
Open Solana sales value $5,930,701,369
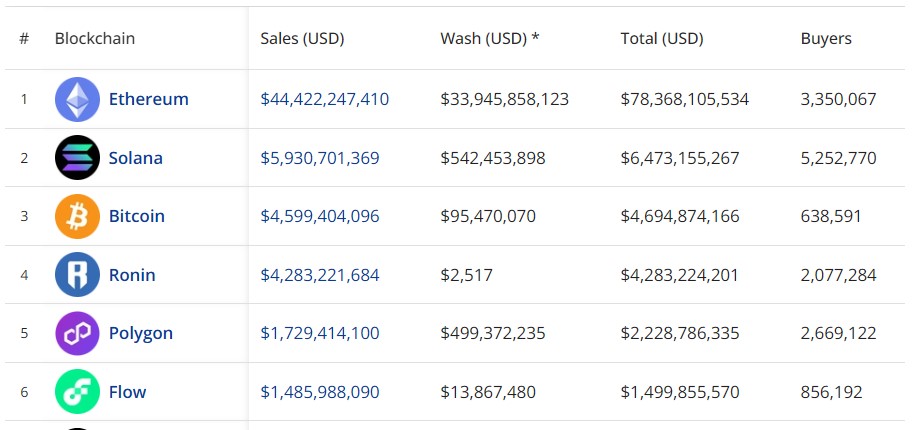(x=319, y=158)
